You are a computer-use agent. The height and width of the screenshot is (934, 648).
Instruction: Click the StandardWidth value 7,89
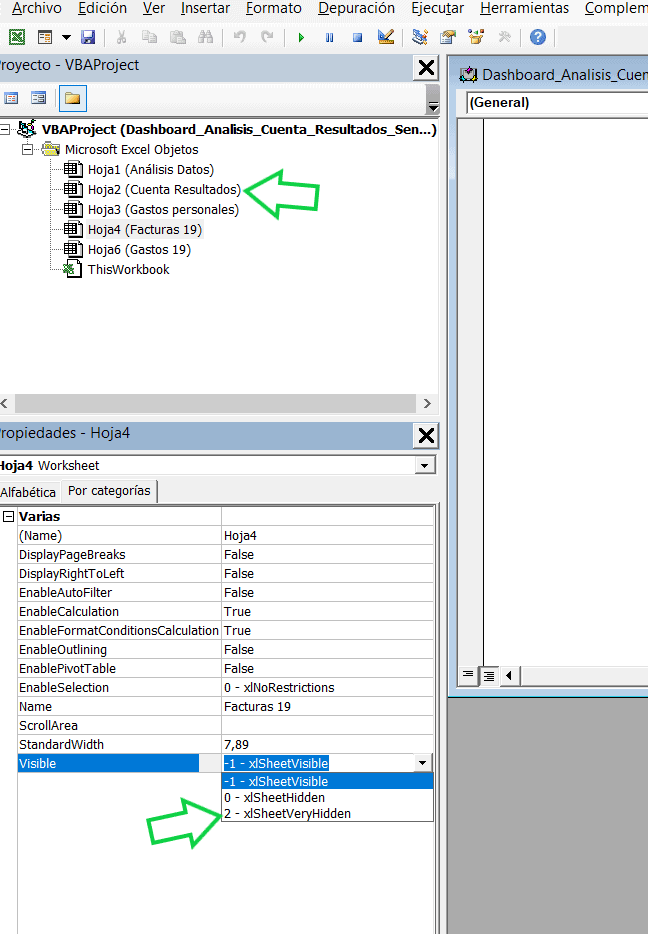point(328,745)
